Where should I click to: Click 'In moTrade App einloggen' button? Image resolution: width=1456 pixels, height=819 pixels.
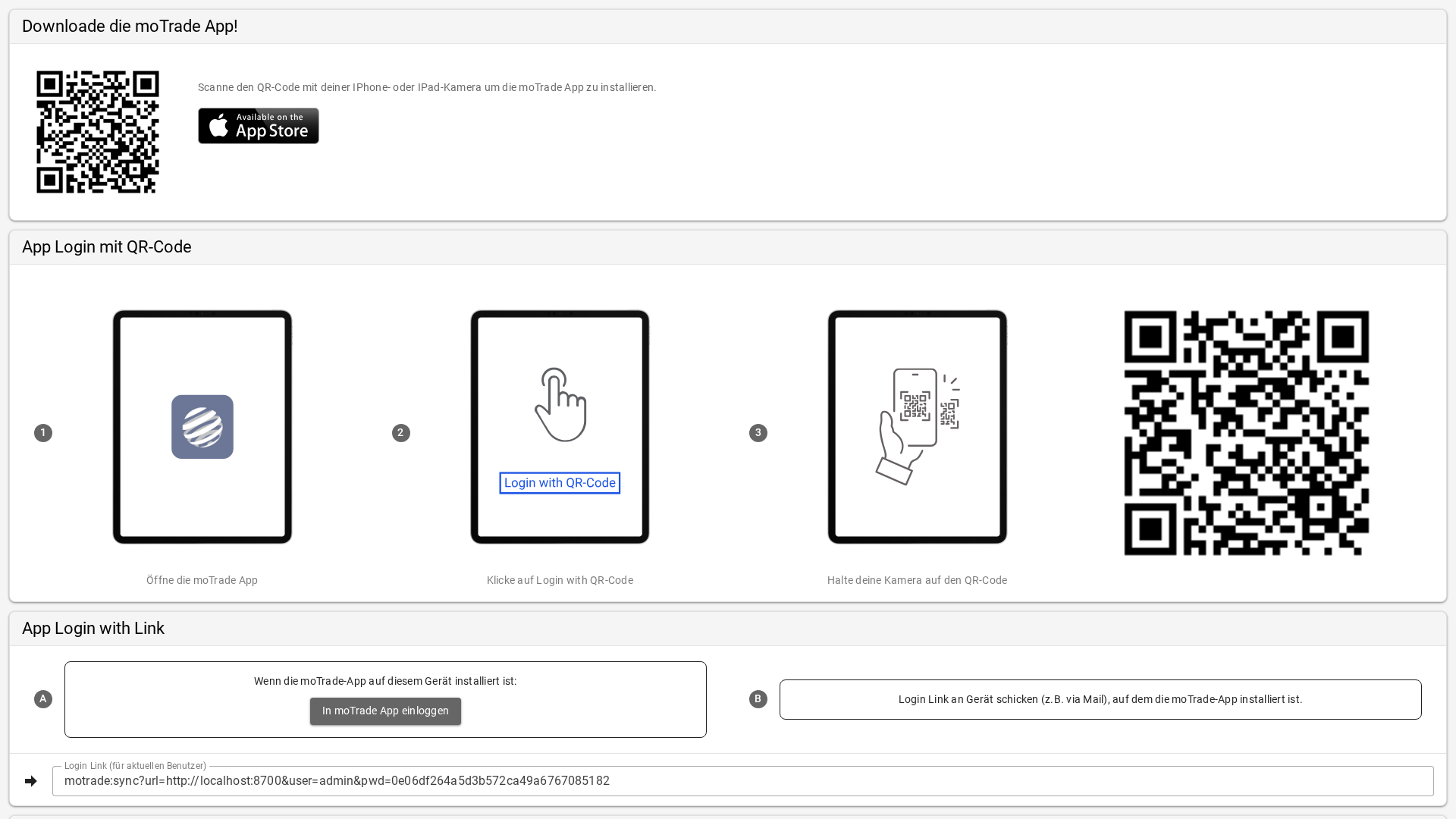pyautogui.click(x=385, y=711)
